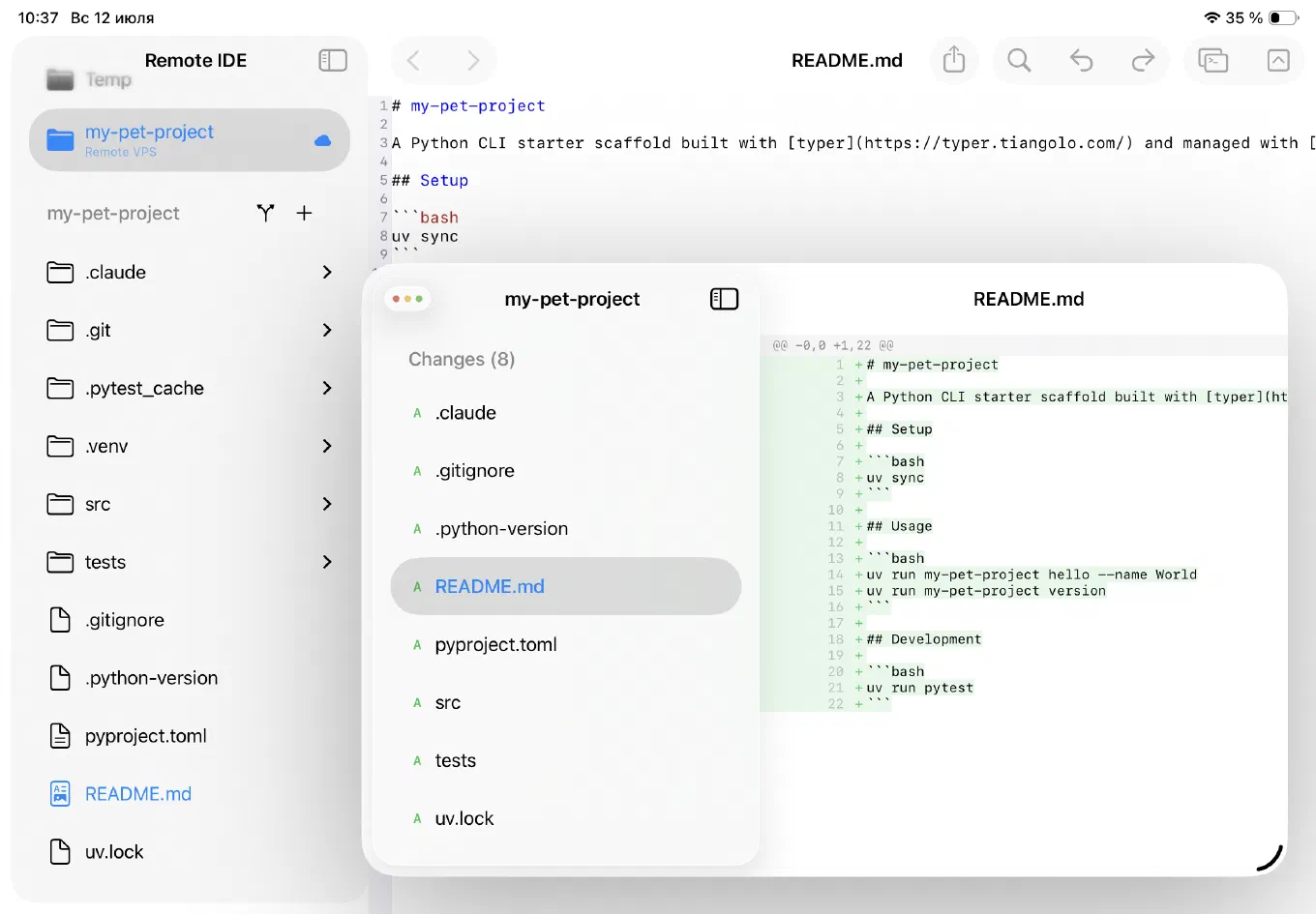Viewport: 1316px width, 914px height.
Task: Select the .claude change entry
Action: 566,413
